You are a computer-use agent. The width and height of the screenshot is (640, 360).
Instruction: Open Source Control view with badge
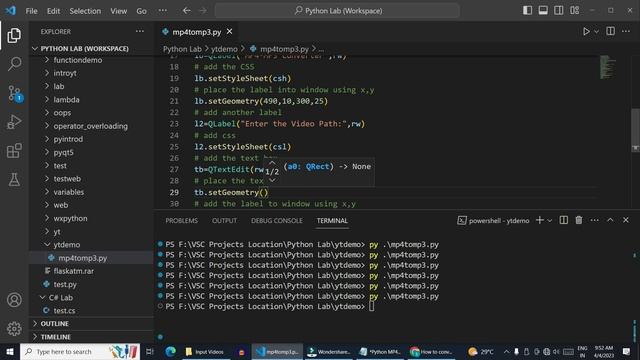(15, 93)
